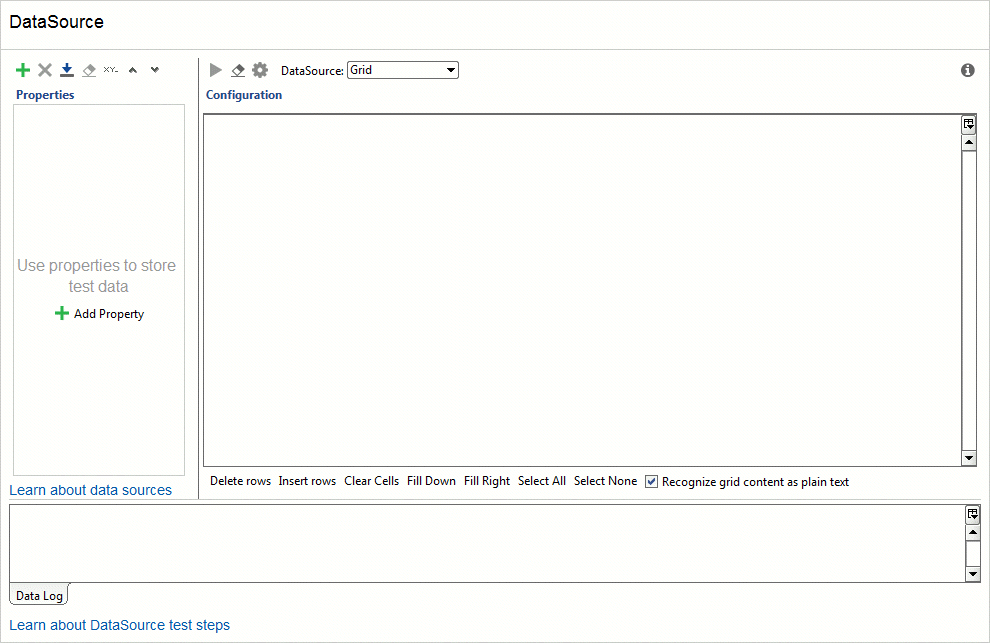The width and height of the screenshot is (990, 643).
Task: Click the grid's vertical scrollbar down arrow
Action: pyautogui.click(x=968, y=458)
